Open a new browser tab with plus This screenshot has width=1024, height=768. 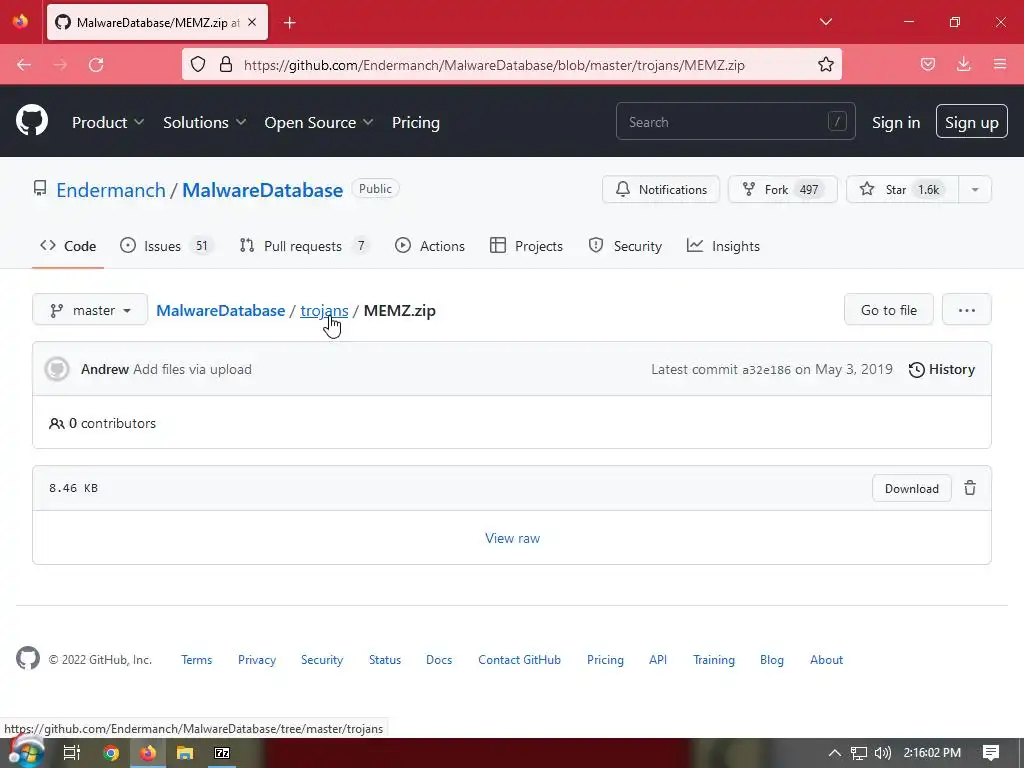click(290, 23)
